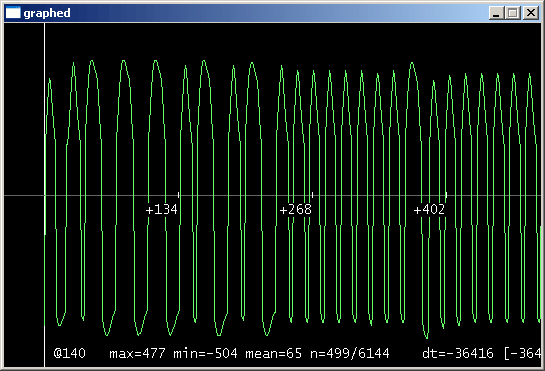Click the +268 axis tick label
Image resolution: width=545 pixels, height=371 pixels.
(x=296, y=210)
